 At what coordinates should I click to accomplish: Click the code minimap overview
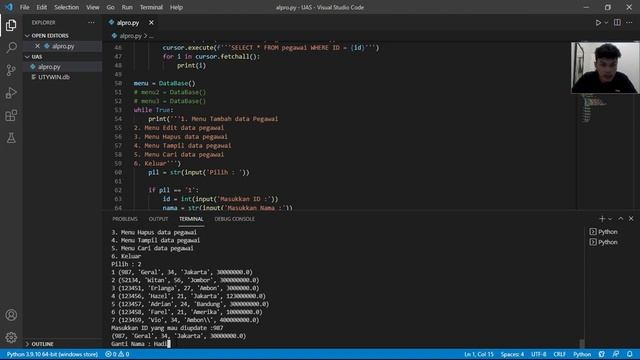pos(594,108)
